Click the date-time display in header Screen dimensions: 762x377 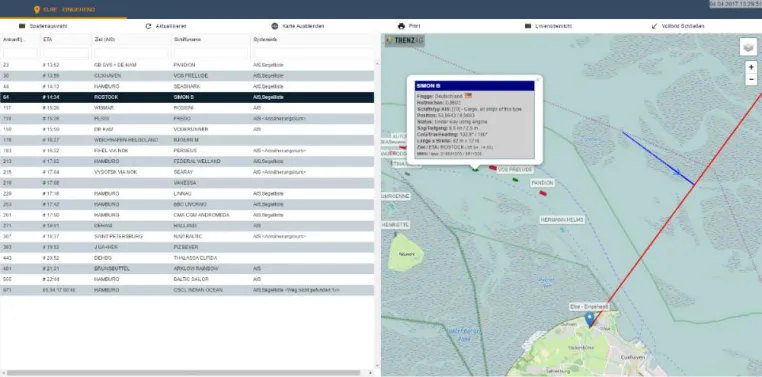pyautogui.click(x=735, y=4)
